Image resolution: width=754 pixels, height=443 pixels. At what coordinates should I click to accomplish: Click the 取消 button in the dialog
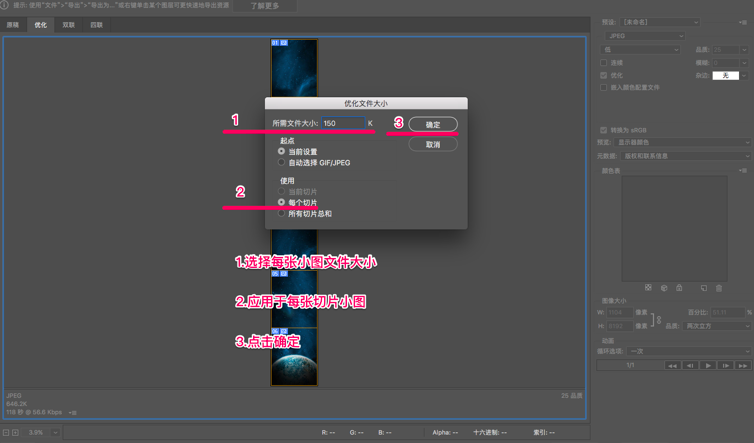(432, 144)
